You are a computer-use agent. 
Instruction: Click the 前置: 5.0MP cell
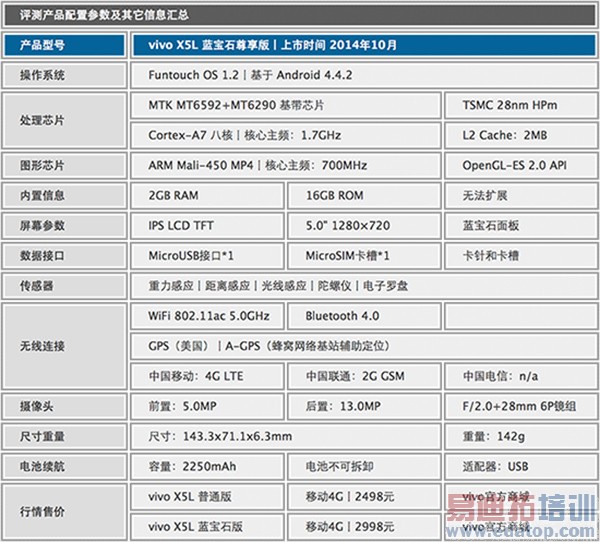207,406
